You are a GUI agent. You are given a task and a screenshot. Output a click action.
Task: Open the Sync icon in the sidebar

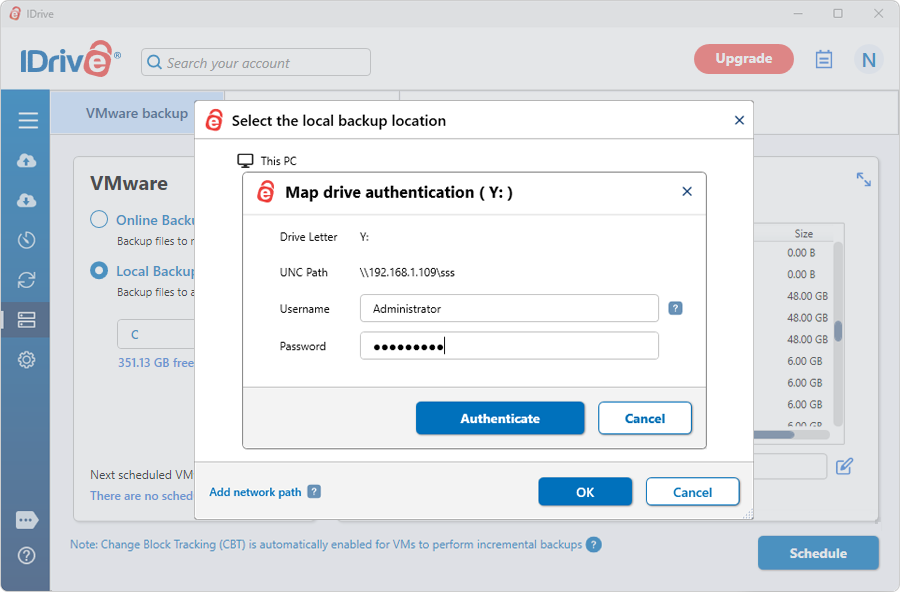click(x=27, y=280)
